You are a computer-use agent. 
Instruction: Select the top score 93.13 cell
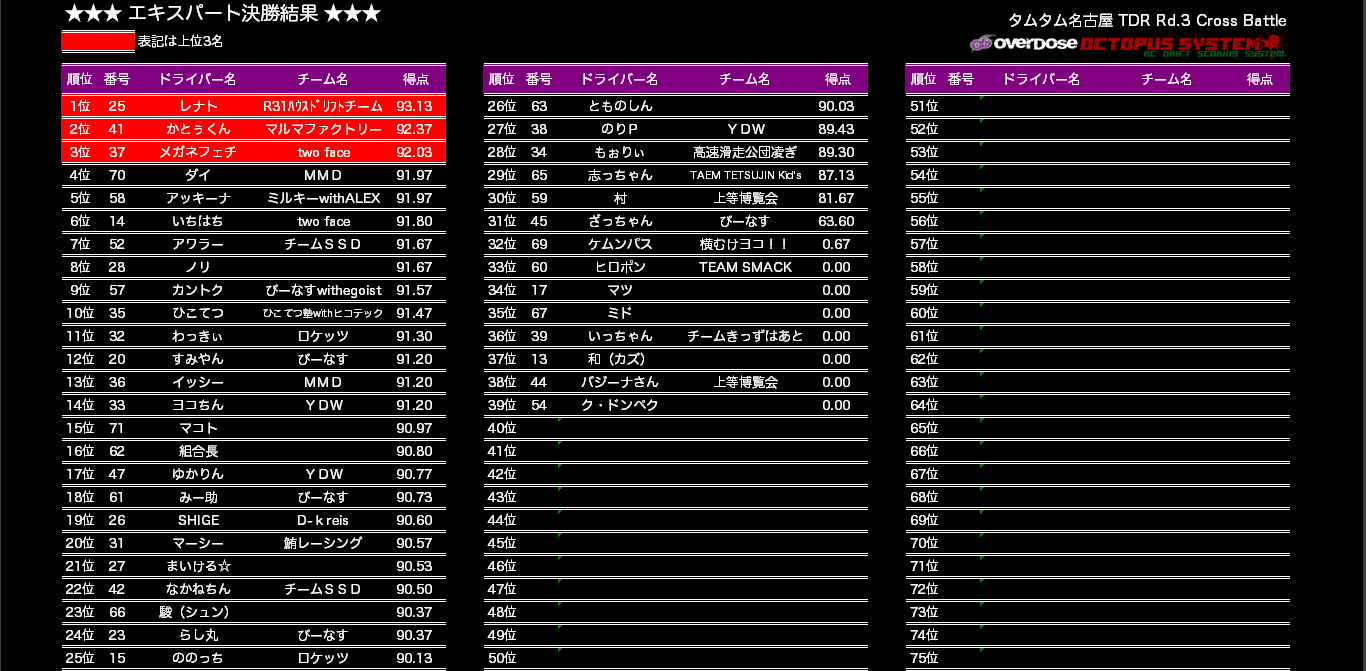(414, 106)
